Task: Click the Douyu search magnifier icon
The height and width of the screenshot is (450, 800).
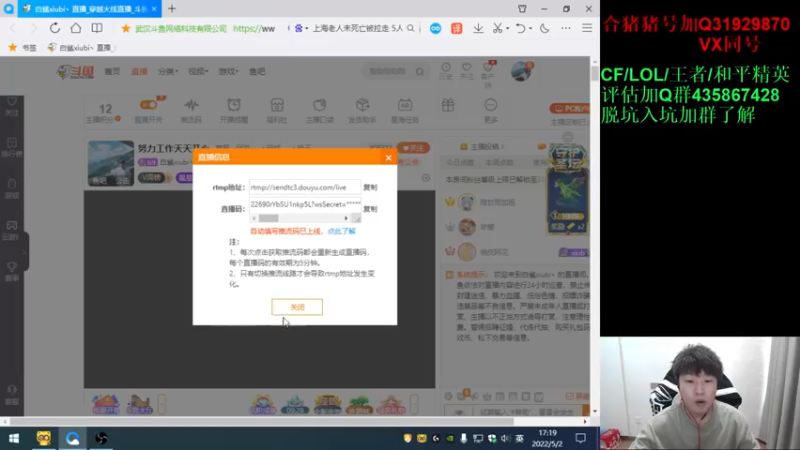Action: 419,71
